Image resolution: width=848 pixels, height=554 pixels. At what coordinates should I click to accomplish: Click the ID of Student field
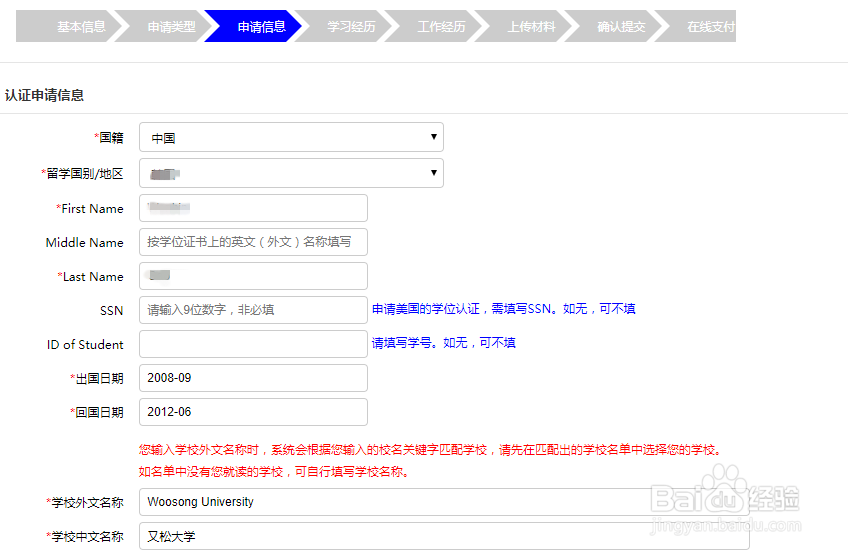pyautogui.click(x=253, y=344)
